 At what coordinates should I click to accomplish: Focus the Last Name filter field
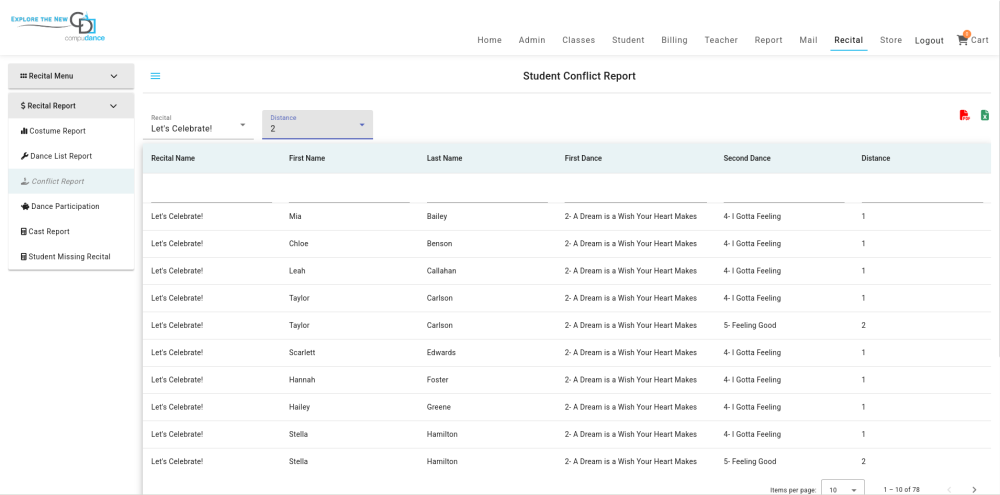[x=487, y=194]
